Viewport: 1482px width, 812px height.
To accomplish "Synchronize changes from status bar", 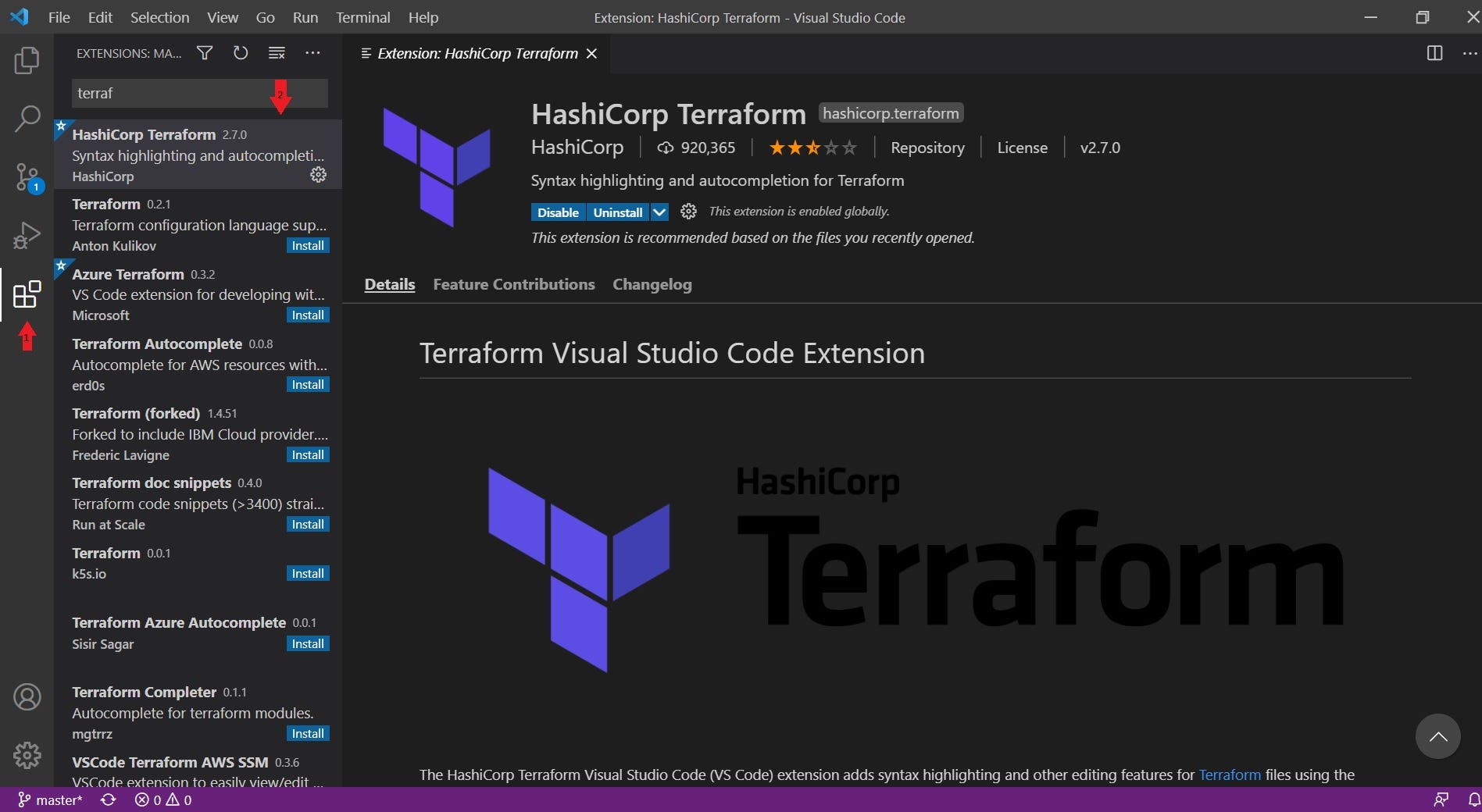I will coord(109,800).
